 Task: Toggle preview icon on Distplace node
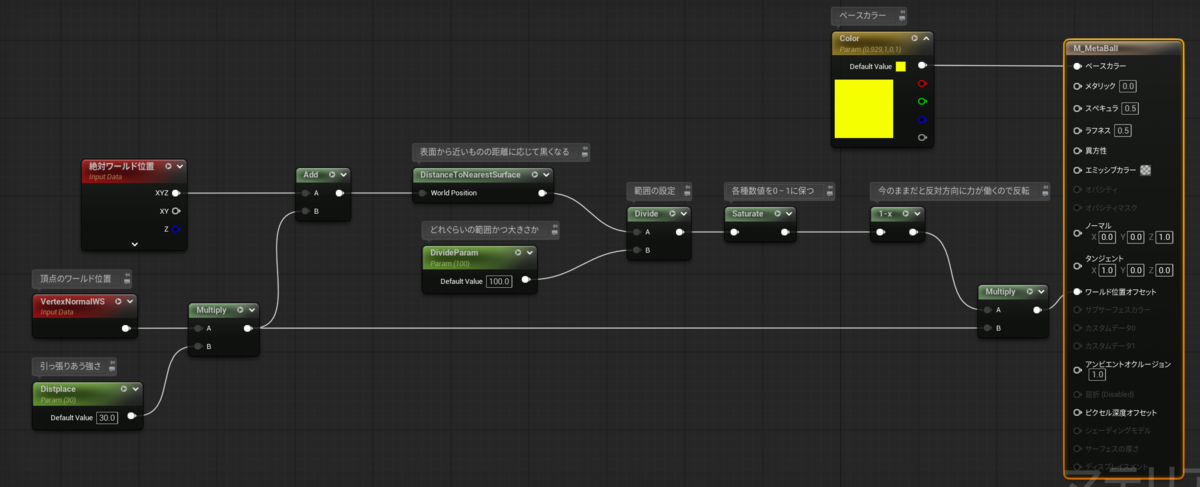(124, 390)
